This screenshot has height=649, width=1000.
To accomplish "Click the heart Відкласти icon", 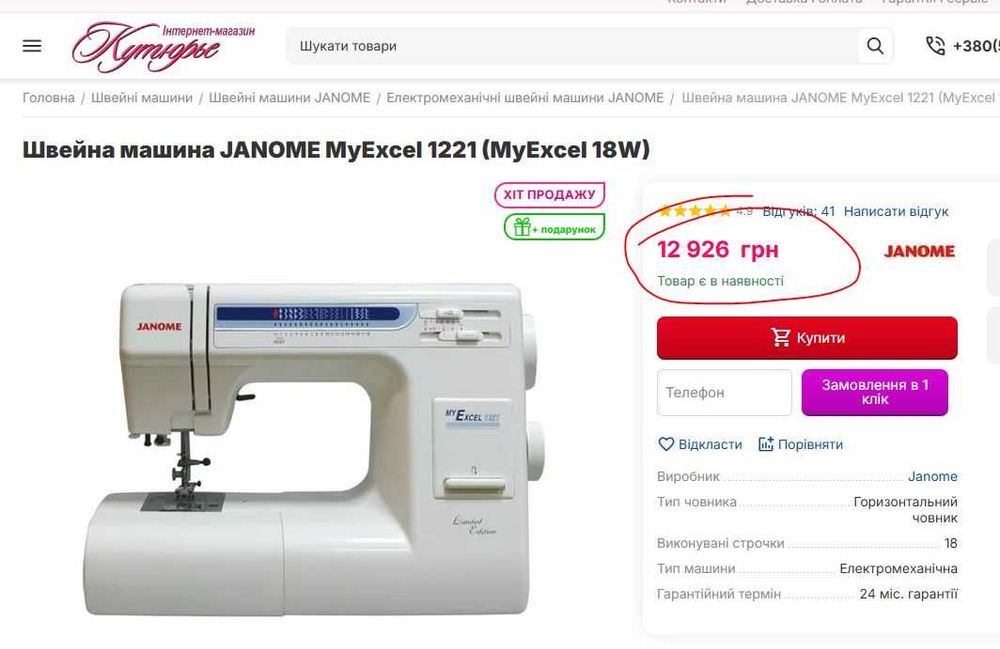I will coord(666,444).
